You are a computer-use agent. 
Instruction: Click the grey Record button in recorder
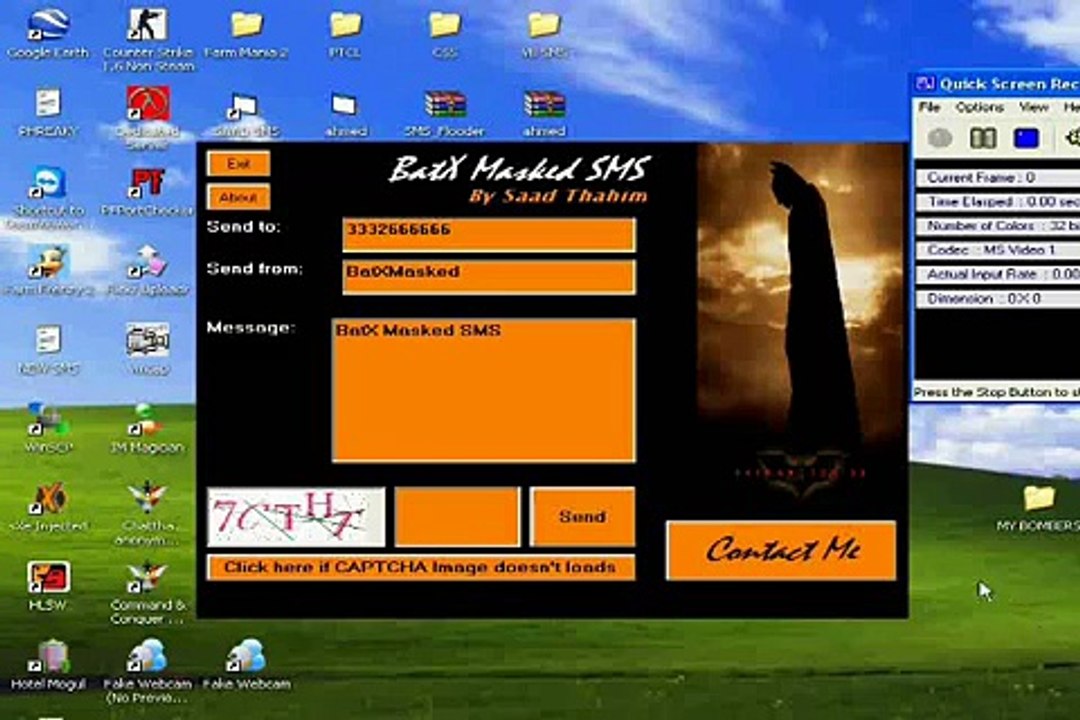point(939,138)
